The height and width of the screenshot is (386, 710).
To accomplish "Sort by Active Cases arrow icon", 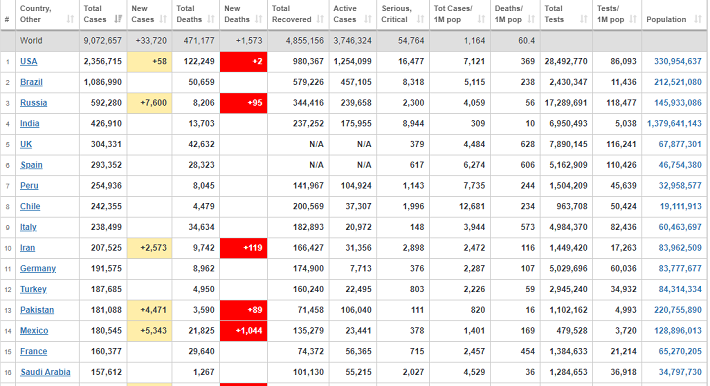I will pyautogui.click(x=368, y=19).
